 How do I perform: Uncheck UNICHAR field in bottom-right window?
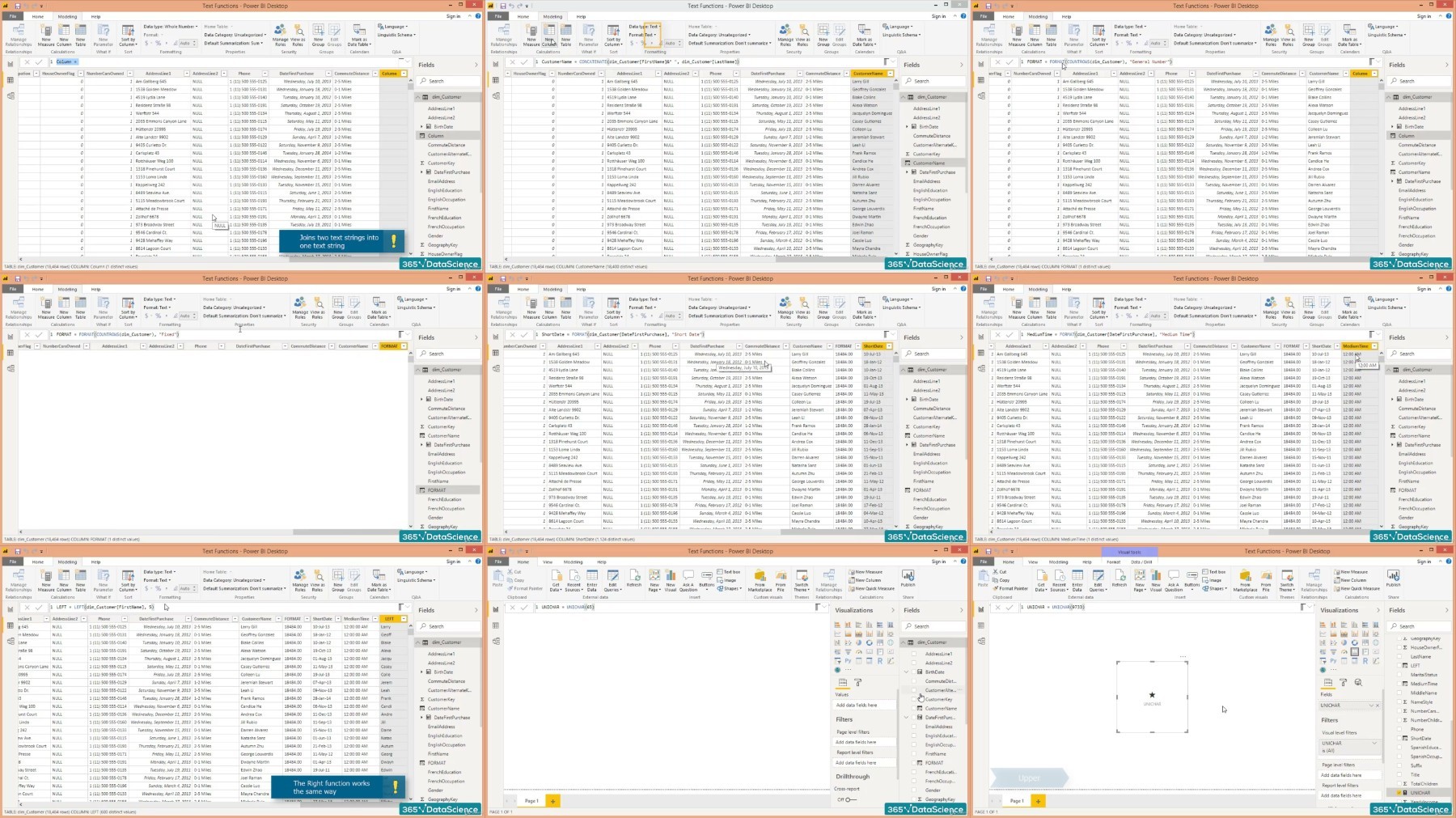tap(1399, 792)
